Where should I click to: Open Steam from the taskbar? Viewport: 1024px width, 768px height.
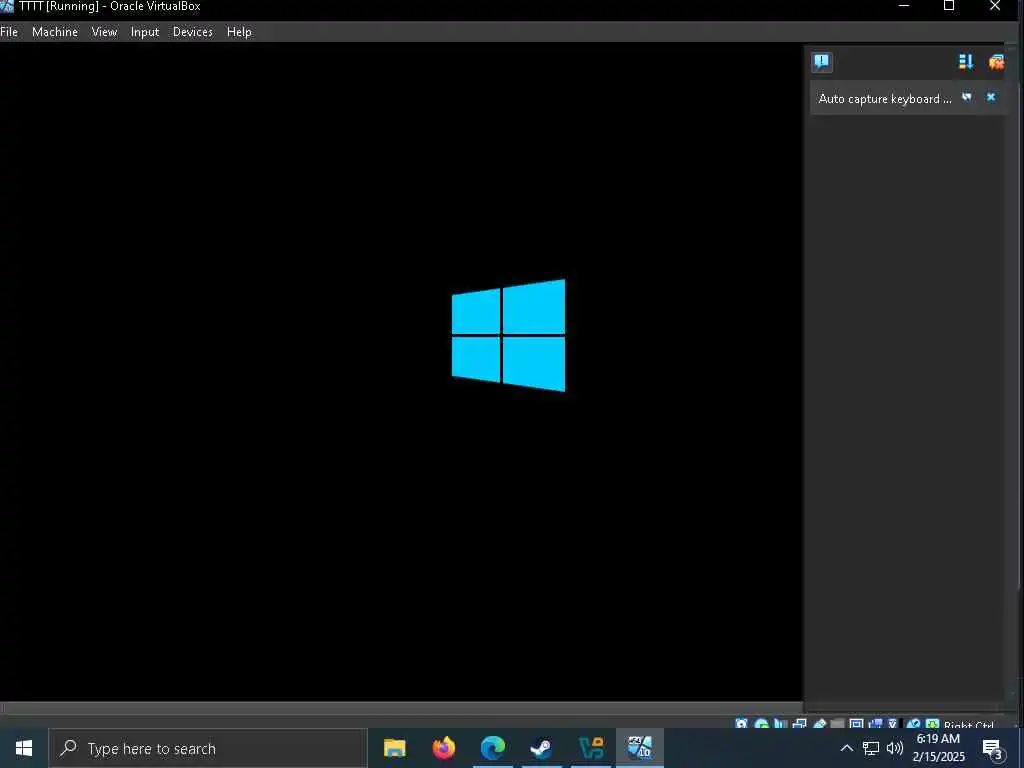click(541, 748)
